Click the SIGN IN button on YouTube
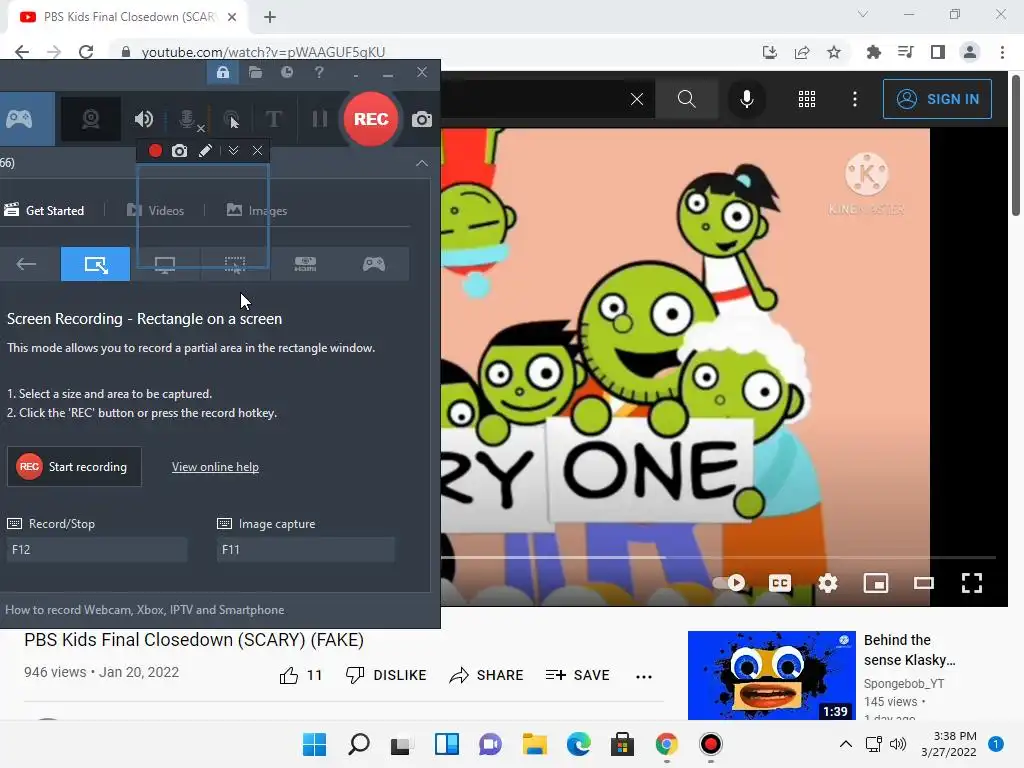Screen dimensions: 1024x768 [937, 99]
